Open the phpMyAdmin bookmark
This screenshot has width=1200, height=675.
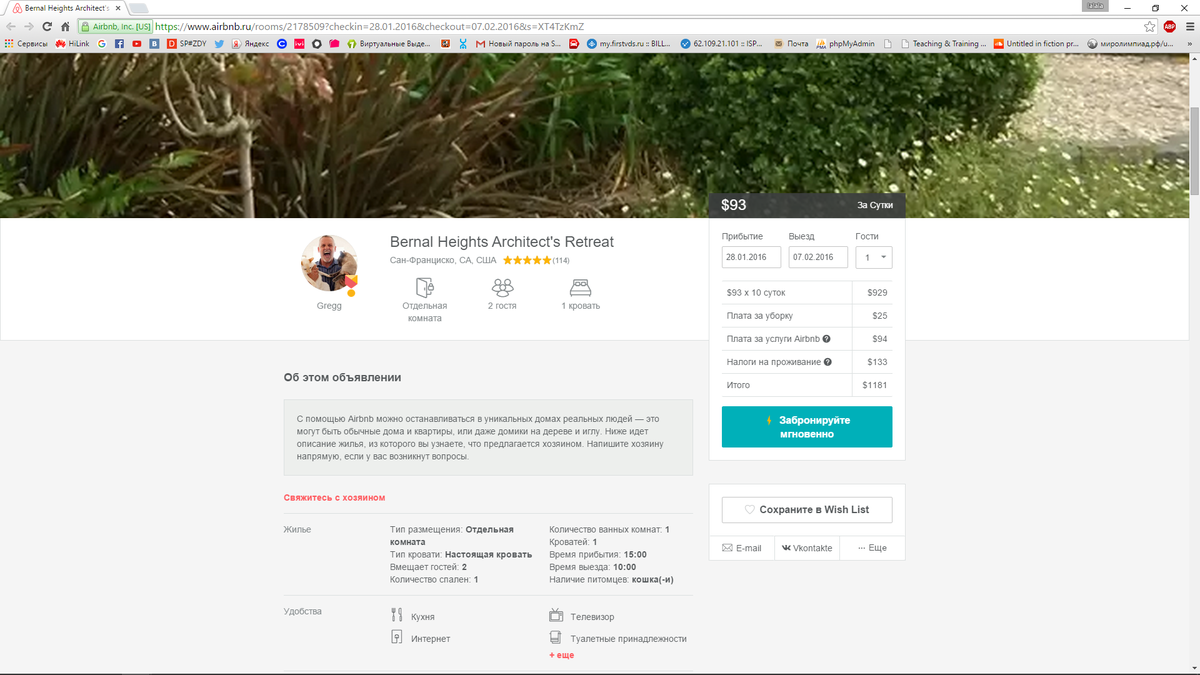(846, 44)
